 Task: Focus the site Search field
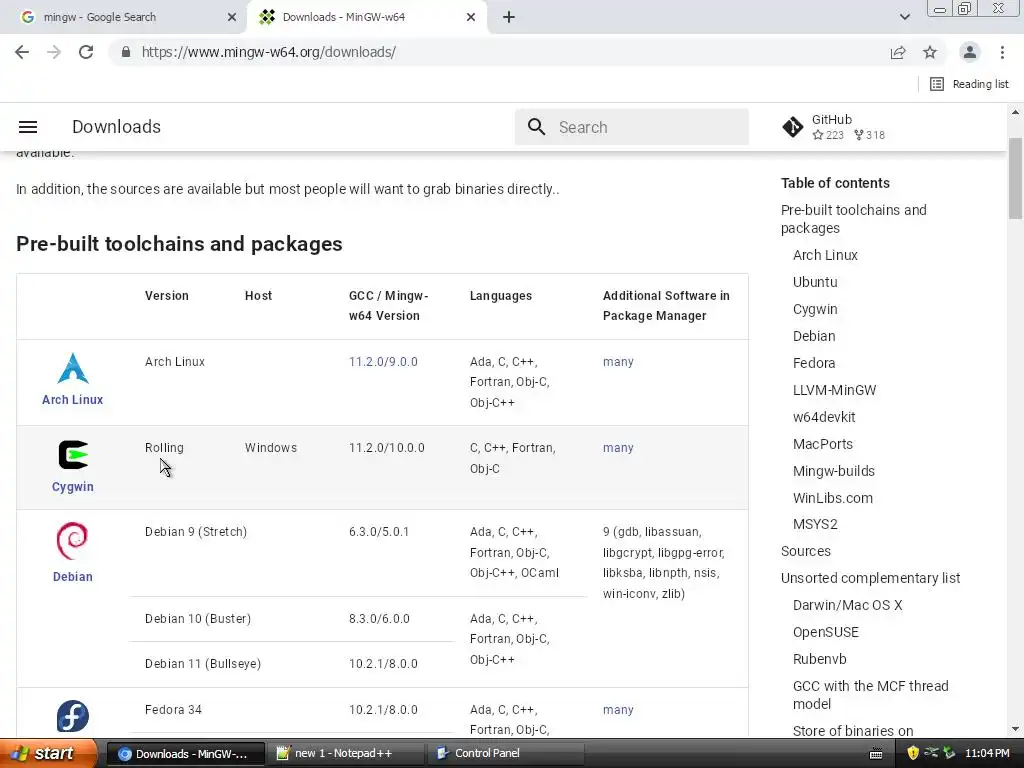tap(632, 127)
